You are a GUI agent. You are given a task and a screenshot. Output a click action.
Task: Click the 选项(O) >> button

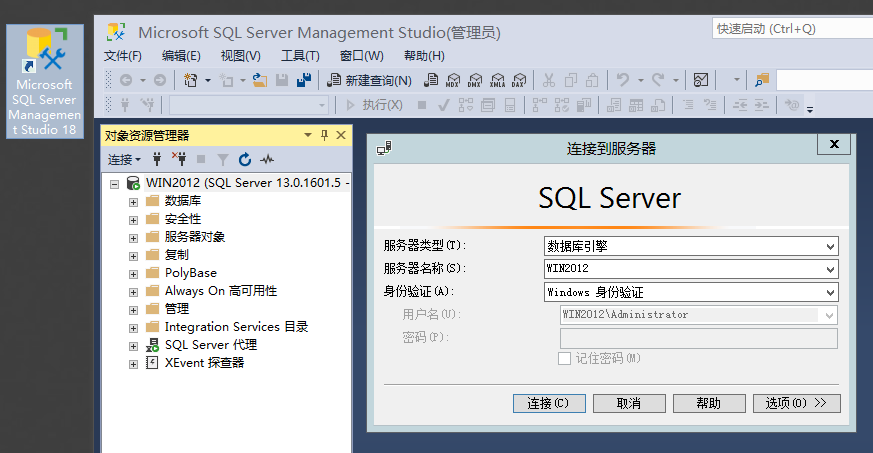796,403
